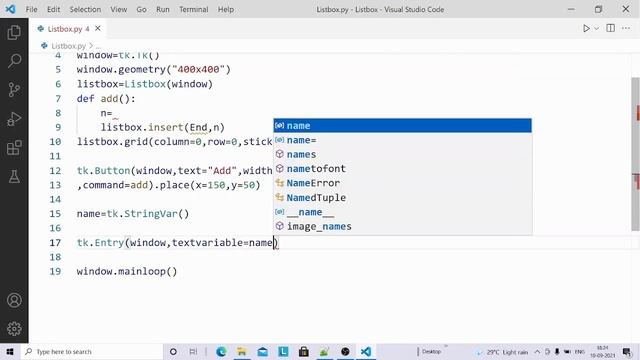Click on window.geometry("400x400") line

pyautogui.click(x=153, y=70)
